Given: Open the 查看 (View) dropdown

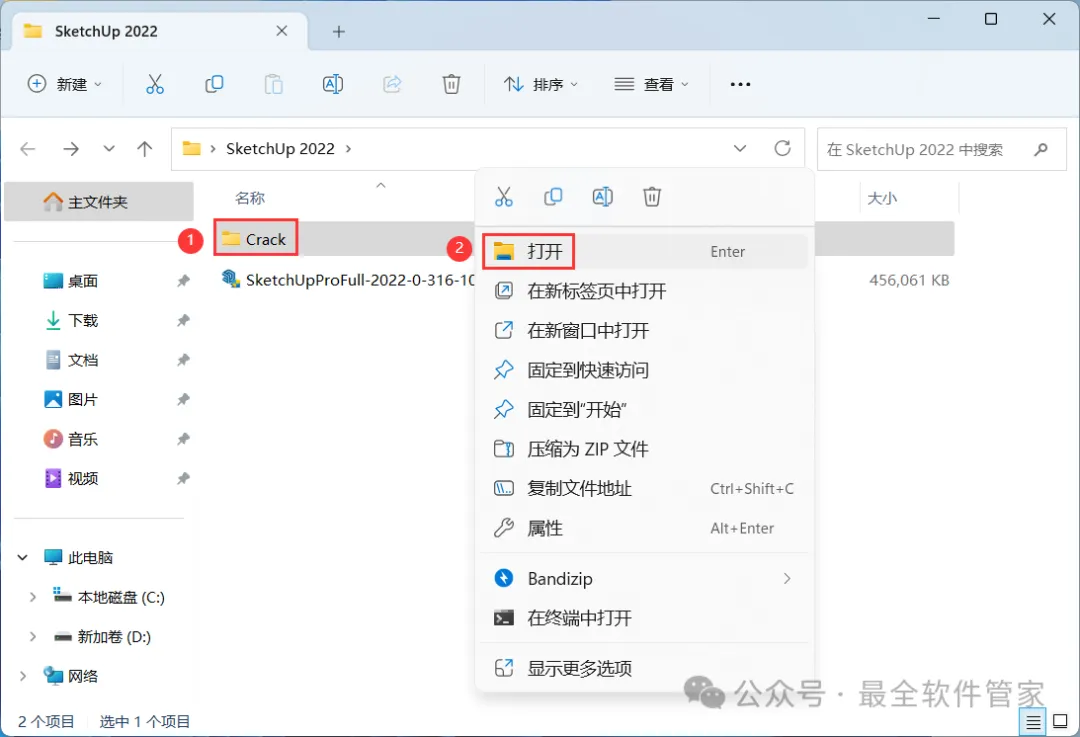Looking at the screenshot, I should click(652, 84).
